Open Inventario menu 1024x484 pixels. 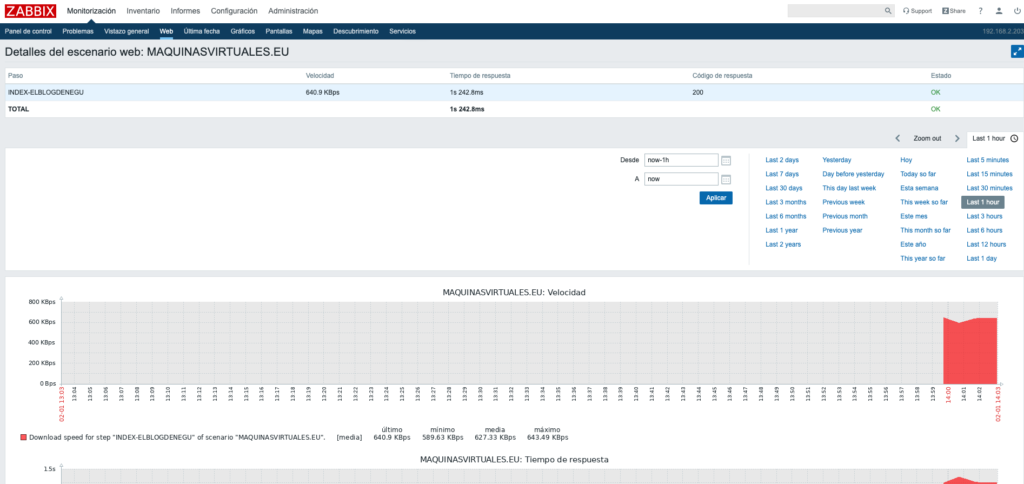click(x=143, y=11)
